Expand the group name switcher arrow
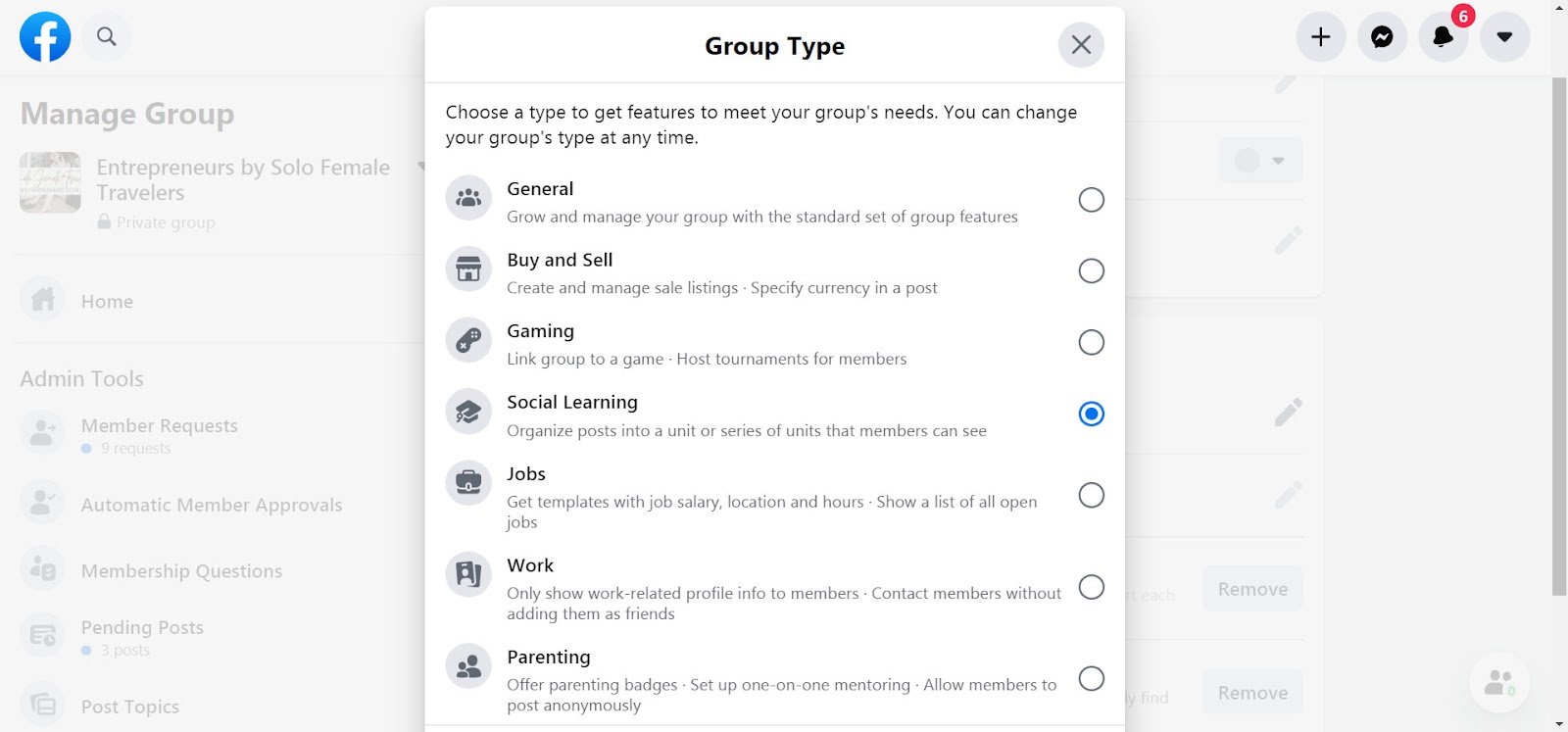 click(421, 167)
